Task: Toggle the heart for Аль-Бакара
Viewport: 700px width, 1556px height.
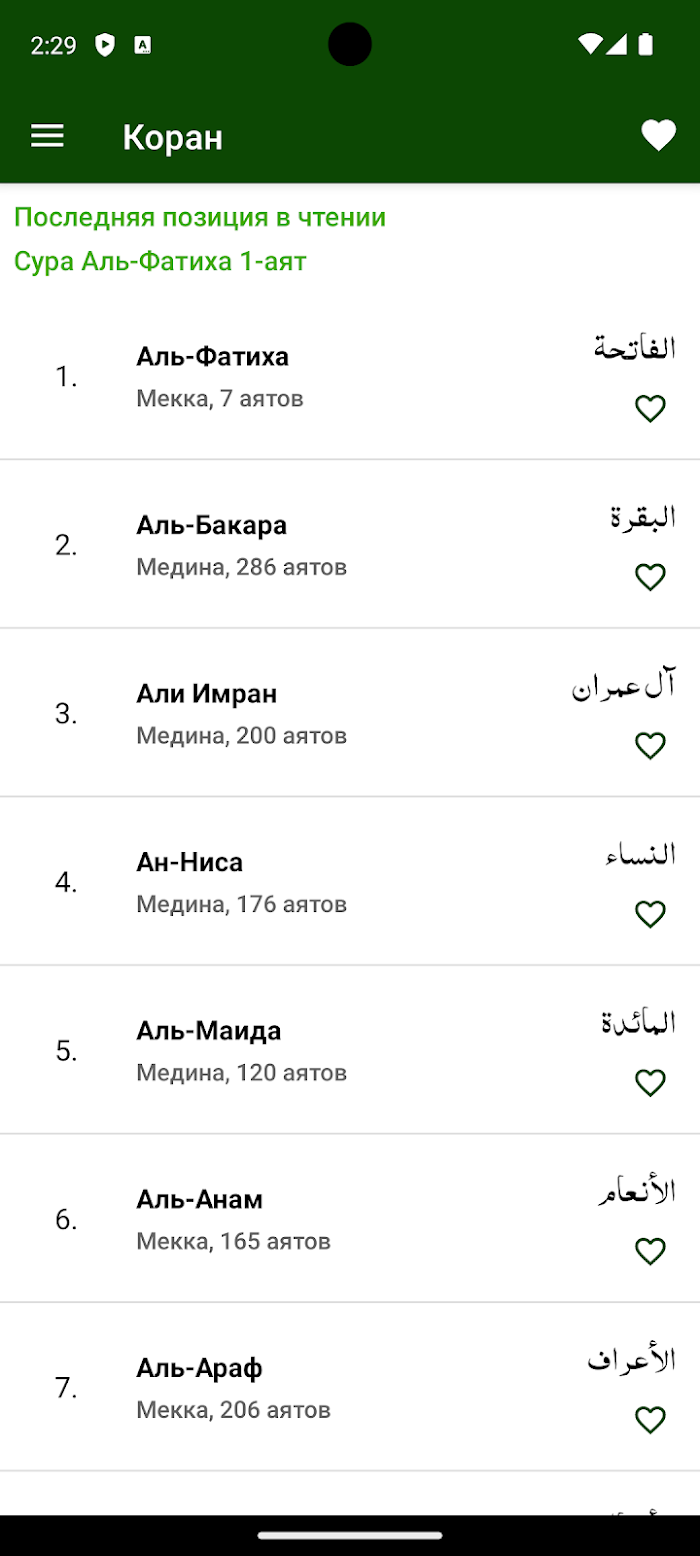Action: click(651, 577)
